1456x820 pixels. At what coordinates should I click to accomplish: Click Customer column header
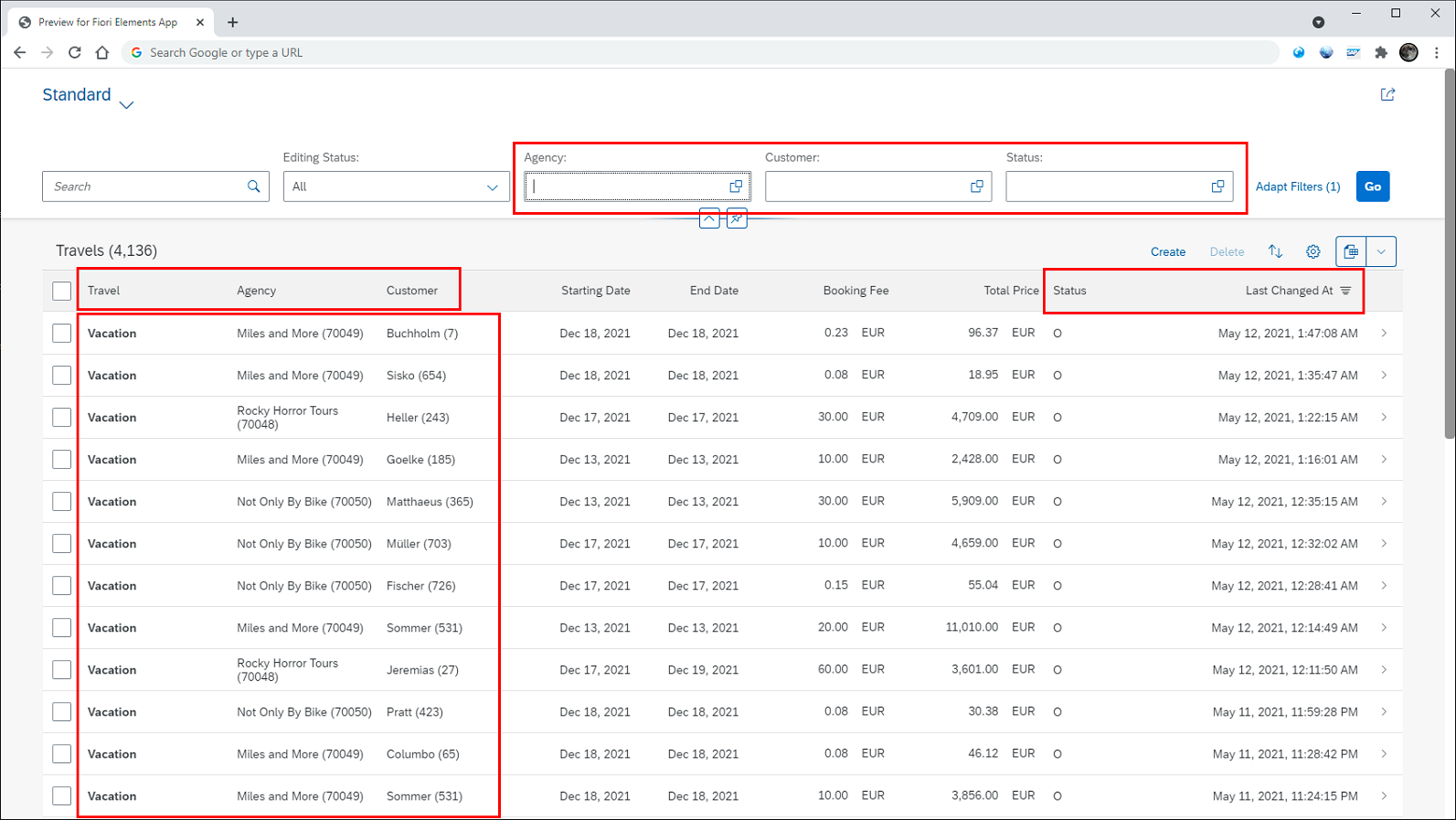pyautogui.click(x=412, y=291)
